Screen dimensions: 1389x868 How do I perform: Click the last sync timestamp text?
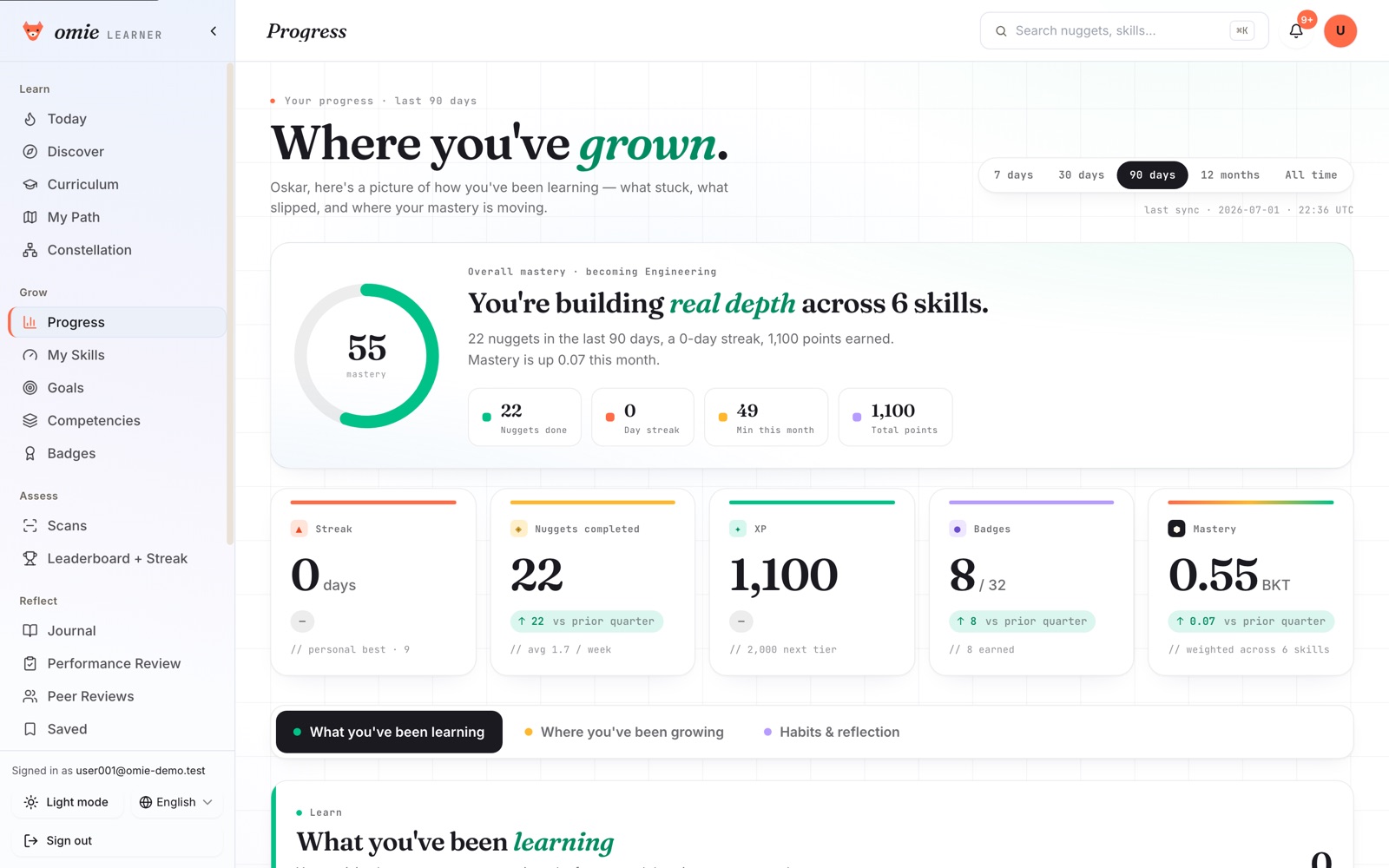pos(1248,210)
